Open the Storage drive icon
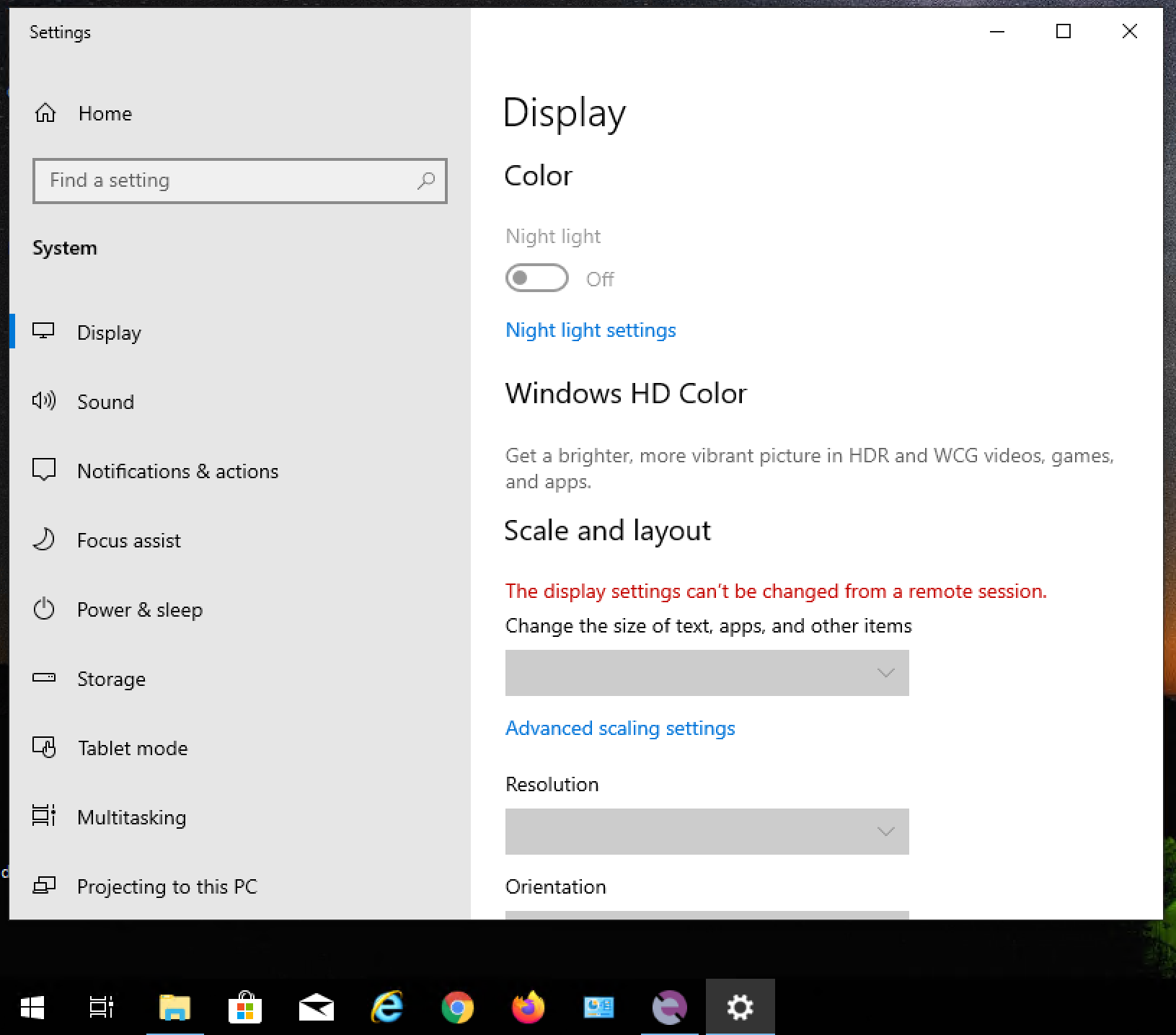Viewport: 1176px width, 1035px height. tap(44, 678)
